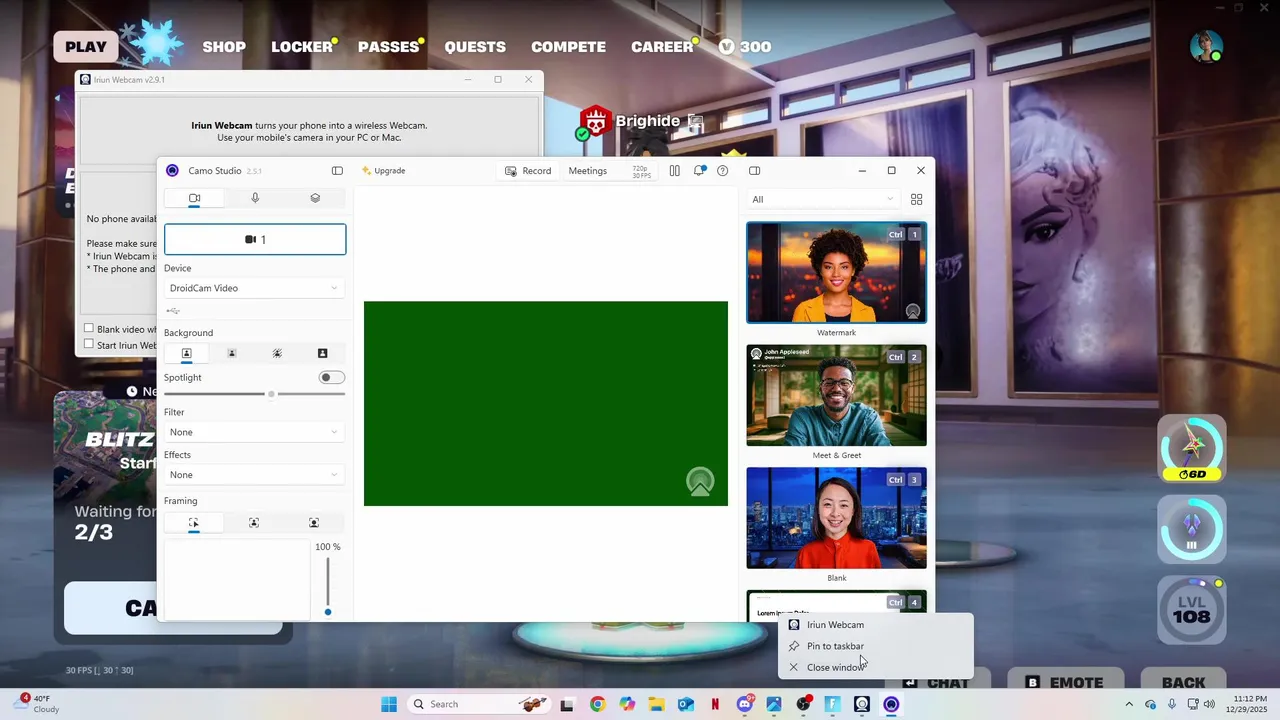
Task: Open the SHOP tab in the game
Action: pyautogui.click(x=224, y=47)
